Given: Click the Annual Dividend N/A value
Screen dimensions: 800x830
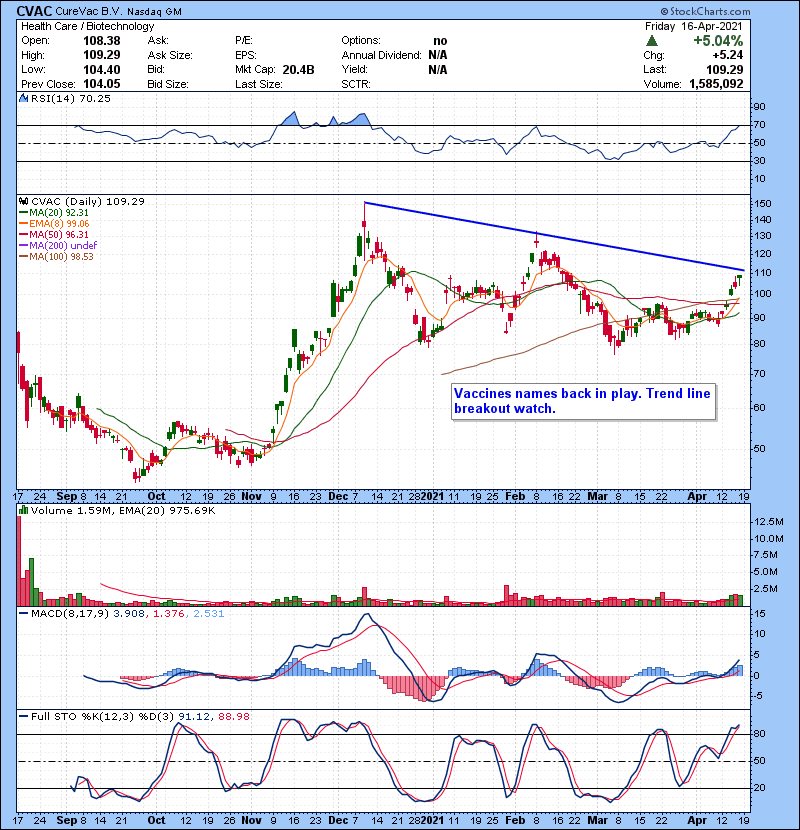Looking at the screenshot, I should 438,55.
